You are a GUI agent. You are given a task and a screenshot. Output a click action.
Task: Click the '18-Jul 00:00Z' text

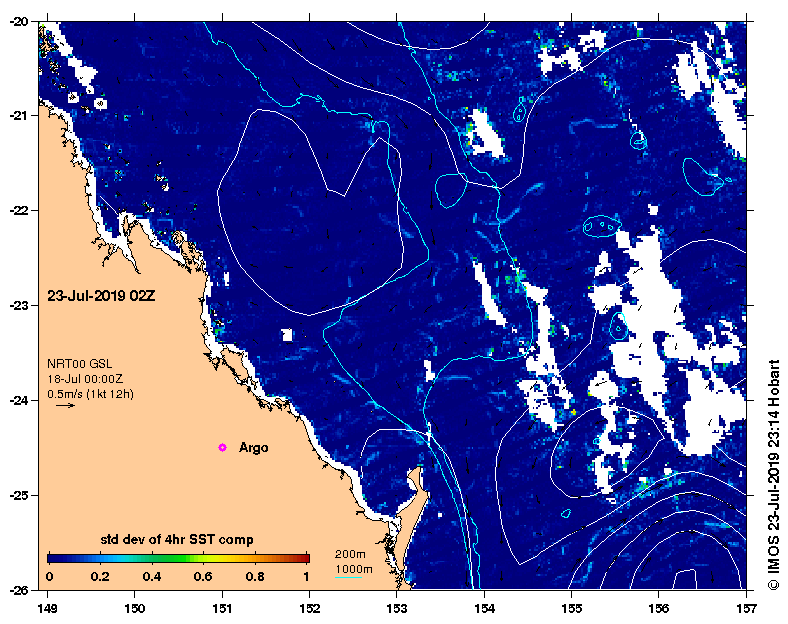(85, 379)
